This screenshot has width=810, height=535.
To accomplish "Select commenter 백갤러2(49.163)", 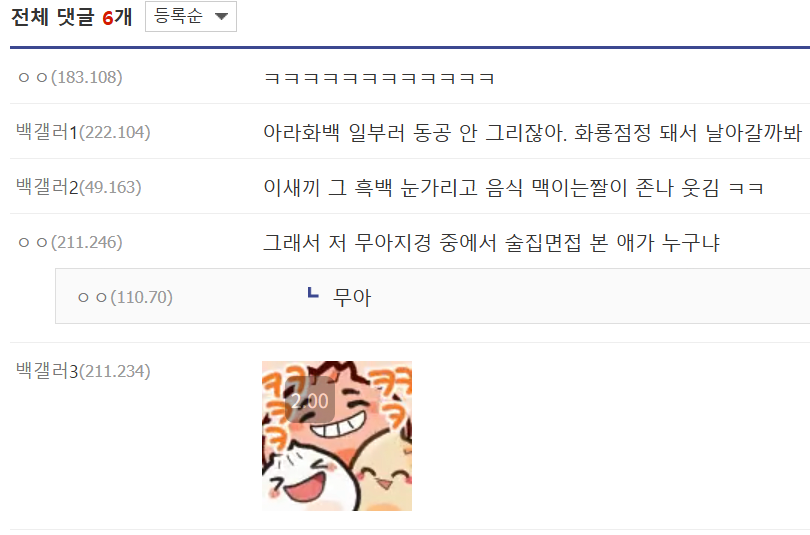I will 79,187.
